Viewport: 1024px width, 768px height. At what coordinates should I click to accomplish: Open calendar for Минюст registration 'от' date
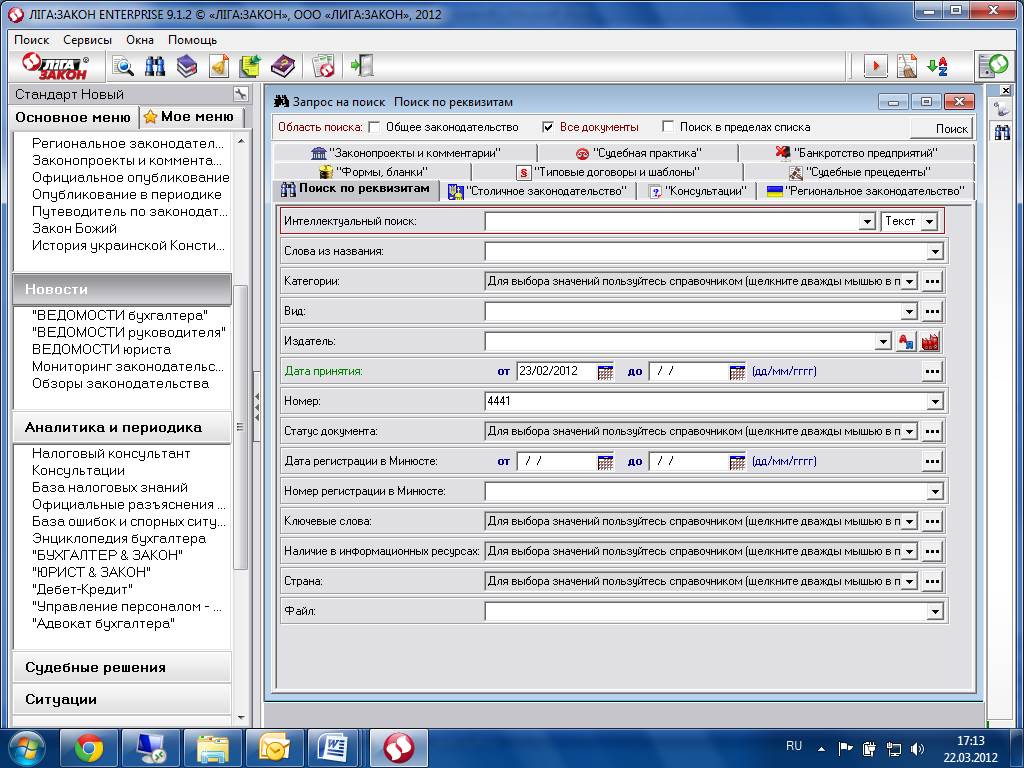click(x=605, y=462)
